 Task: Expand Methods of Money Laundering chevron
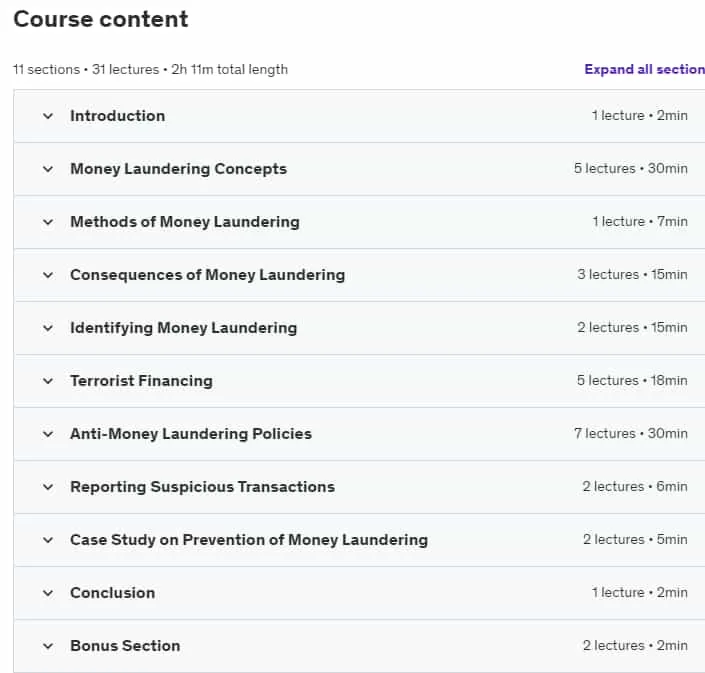[48, 222]
